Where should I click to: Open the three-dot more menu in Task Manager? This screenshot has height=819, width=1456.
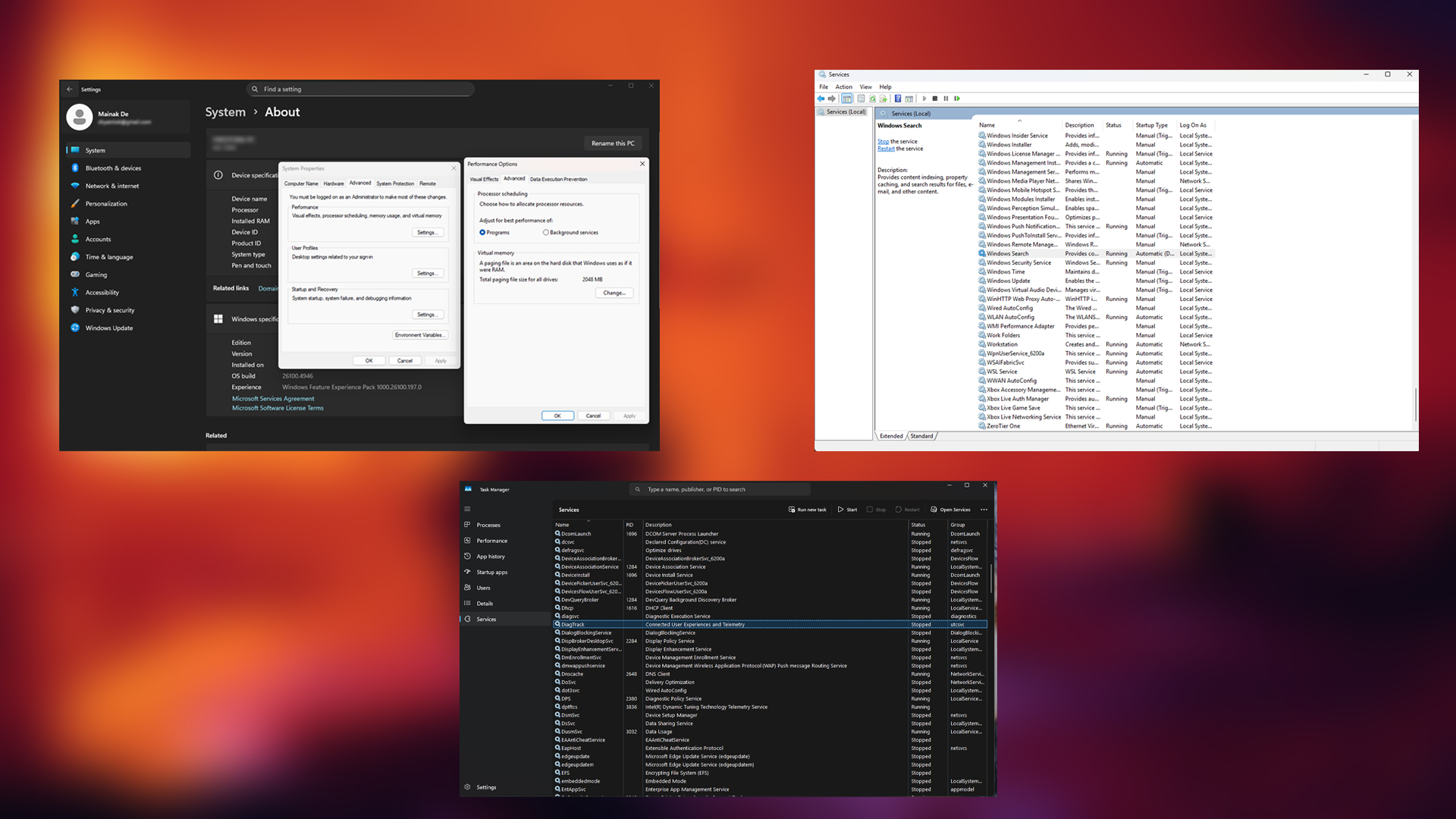tap(984, 510)
